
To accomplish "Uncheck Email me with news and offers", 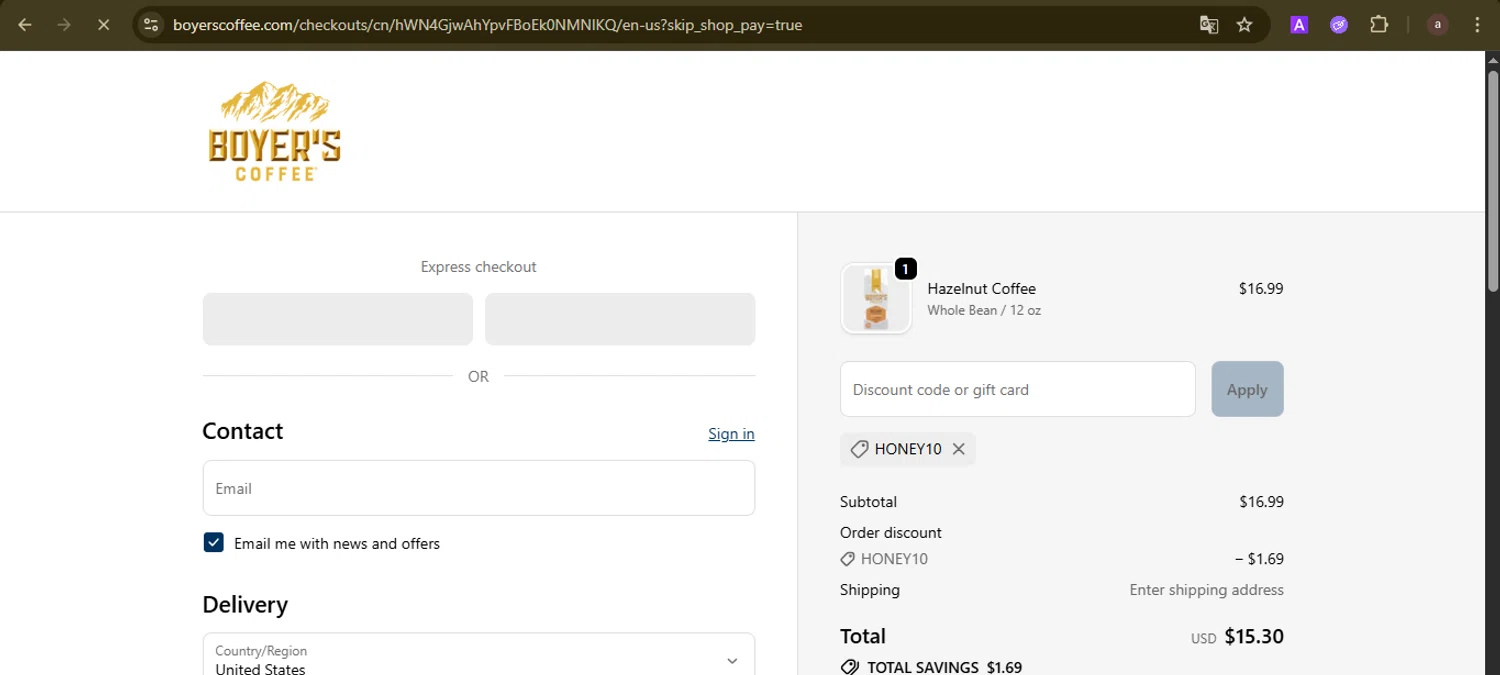I will click(213, 543).
